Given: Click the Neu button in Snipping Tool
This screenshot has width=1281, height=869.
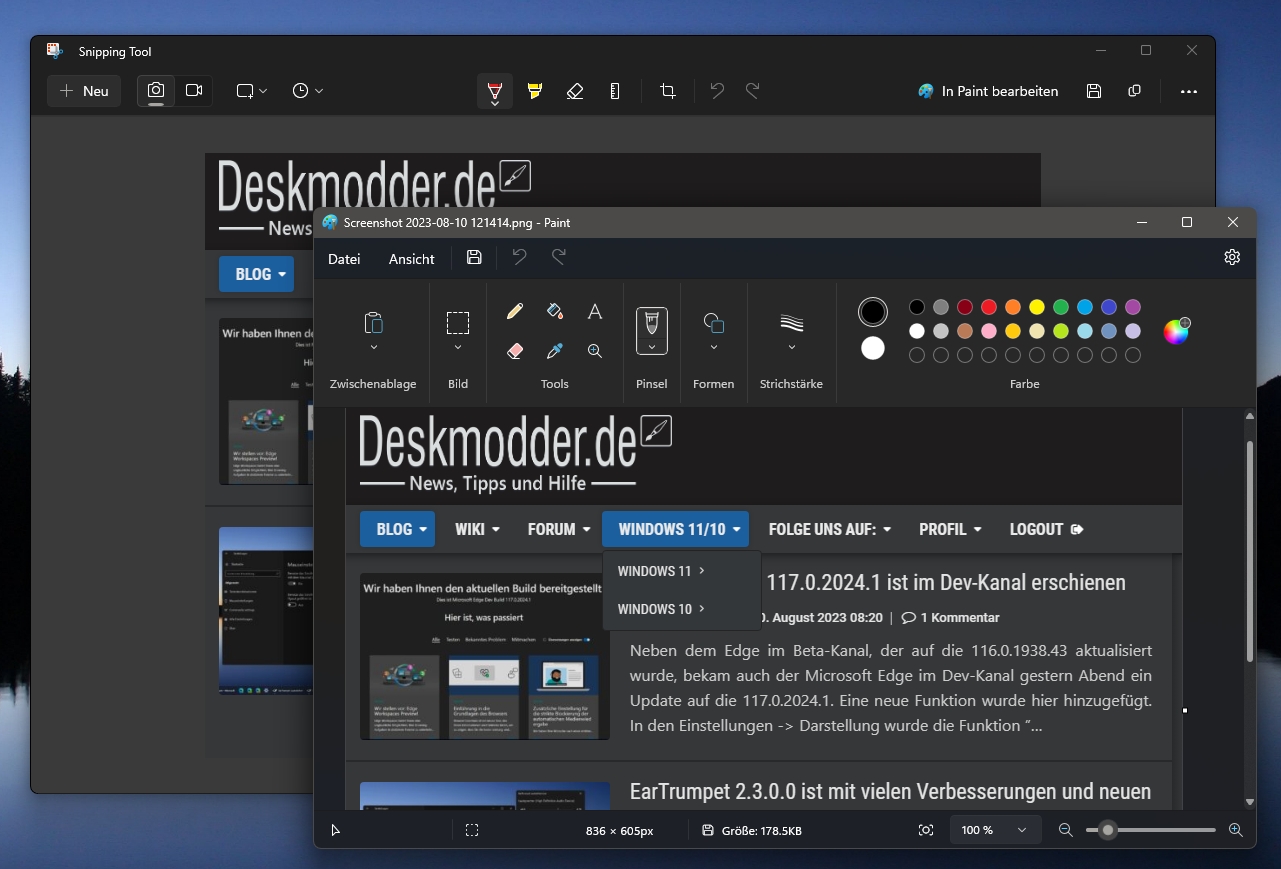Looking at the screenshot, I should point(84,91).
